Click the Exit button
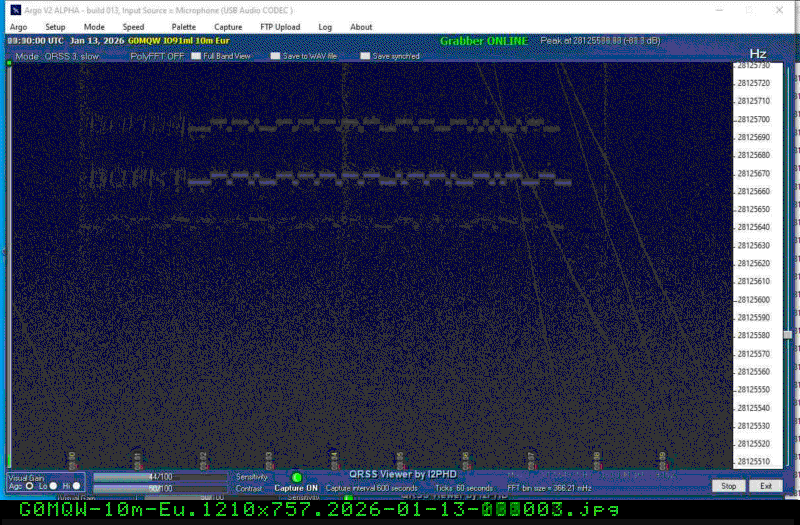Image resolution: width=800 pixels, height=525 pixels. (x=765, y=486)
